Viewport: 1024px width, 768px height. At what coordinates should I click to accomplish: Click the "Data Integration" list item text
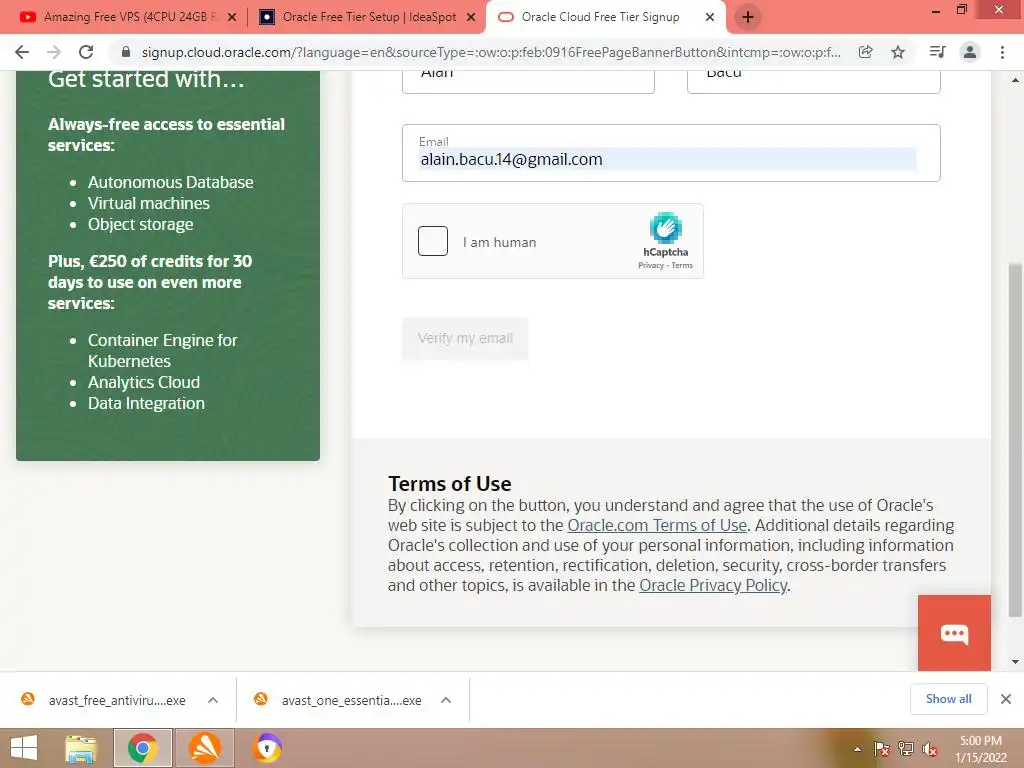coord(146,403)
